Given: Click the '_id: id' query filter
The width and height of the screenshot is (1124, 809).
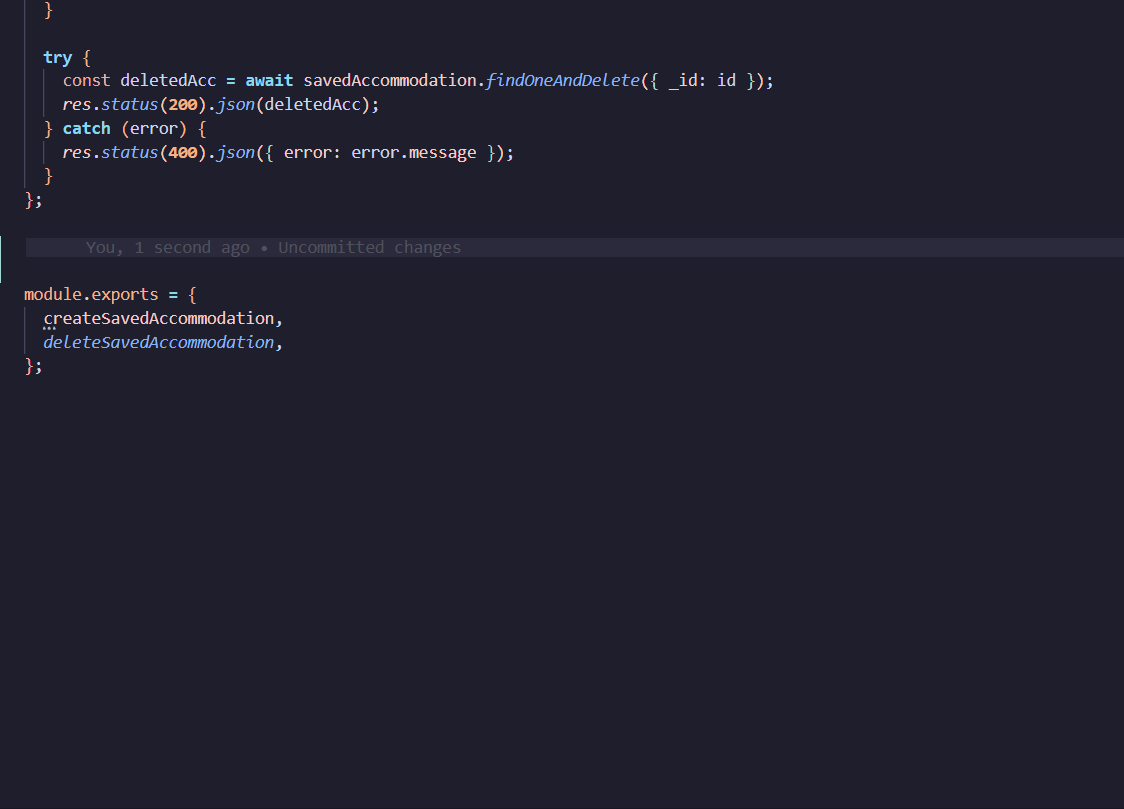Looking at the screenshot, I should (702, 80).
